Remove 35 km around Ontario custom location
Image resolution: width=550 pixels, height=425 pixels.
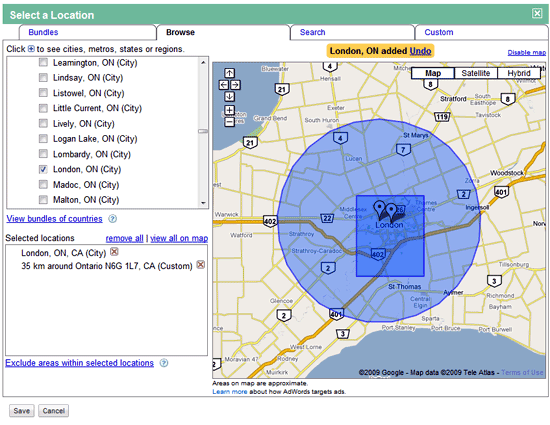(x=201, y=264)
